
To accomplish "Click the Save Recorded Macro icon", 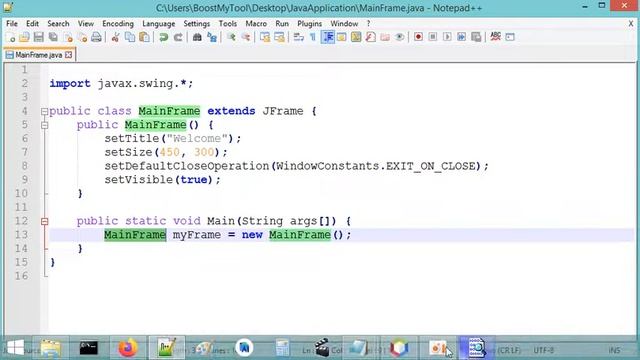I will [476, 37].
